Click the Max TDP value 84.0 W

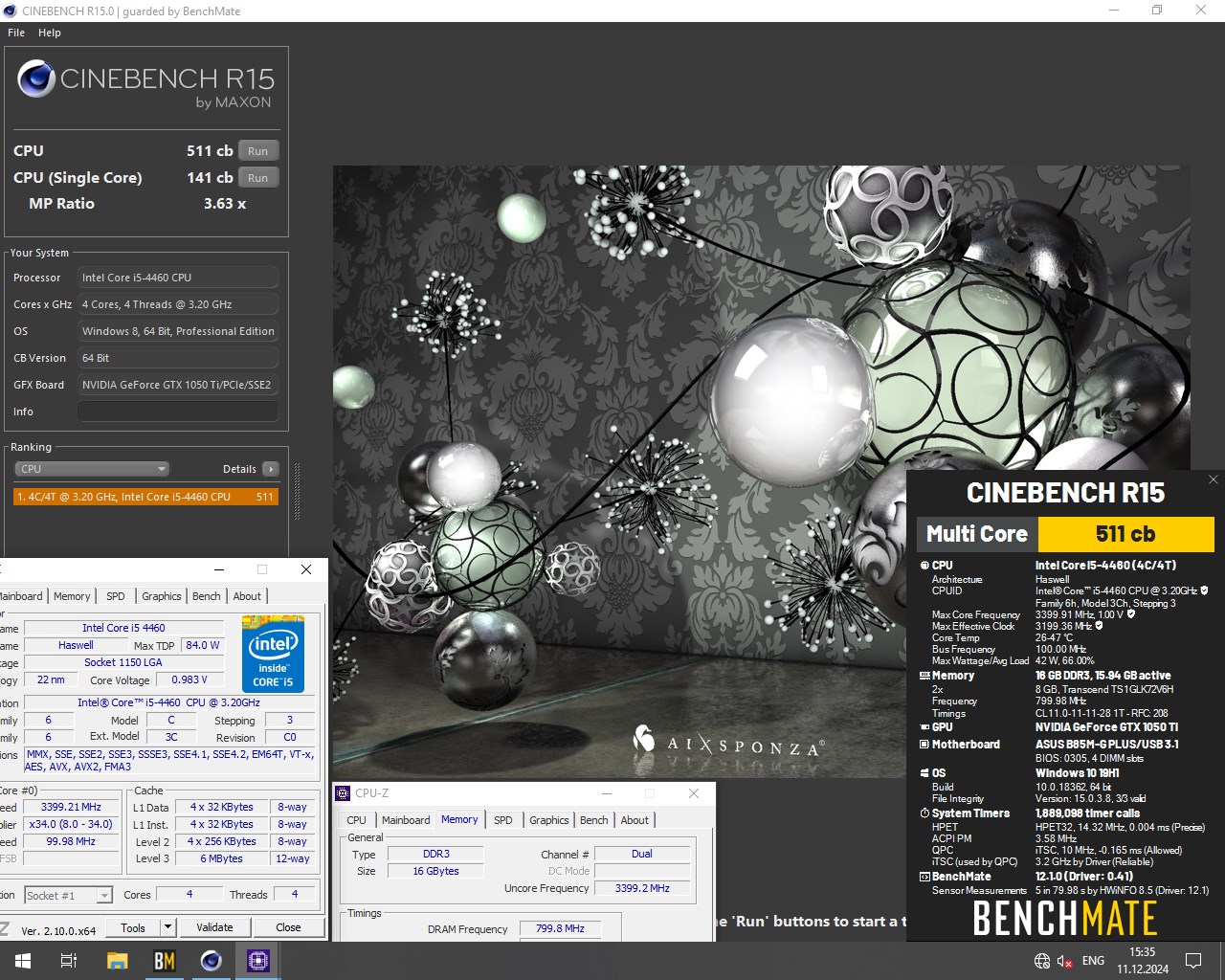tap(203, 645)
